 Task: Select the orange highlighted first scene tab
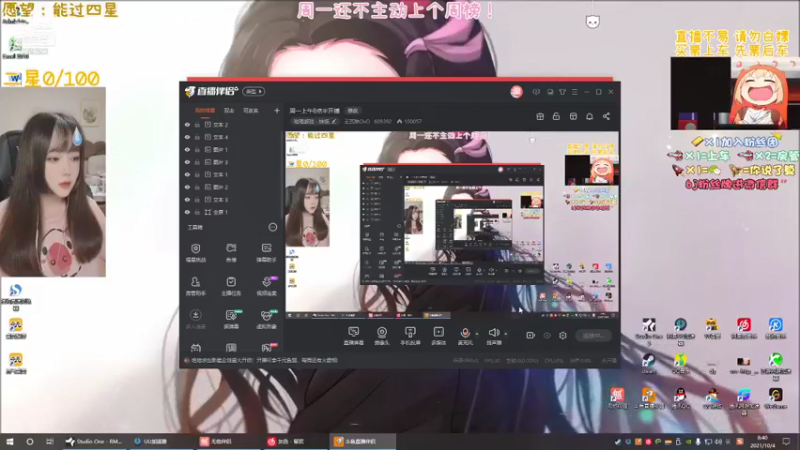tap(205, 110)
